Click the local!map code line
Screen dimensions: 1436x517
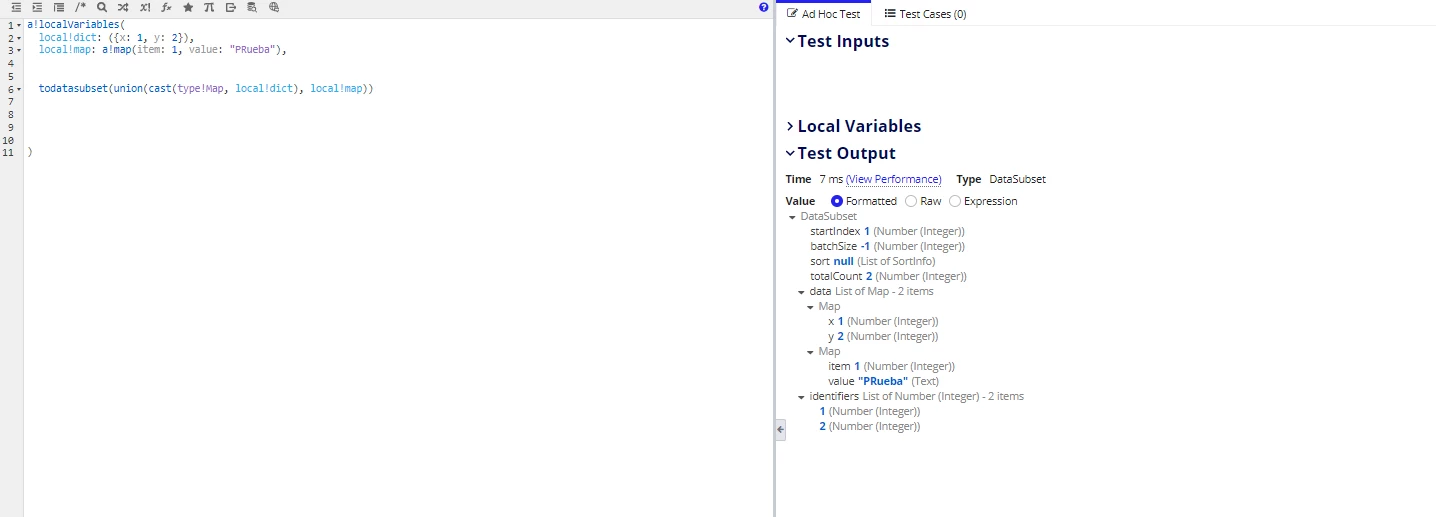[x=163, y=50]
